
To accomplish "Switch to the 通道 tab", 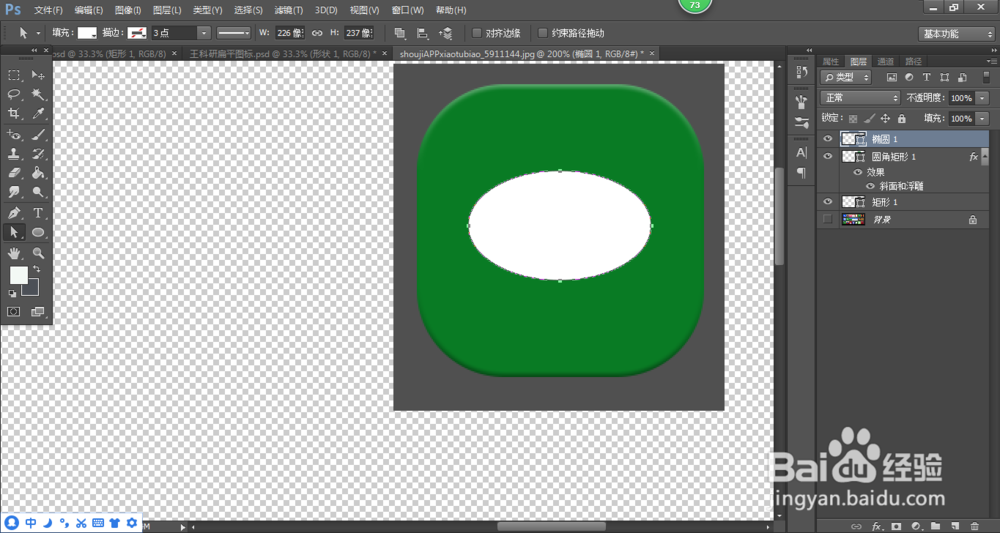I will click(885, 61).
